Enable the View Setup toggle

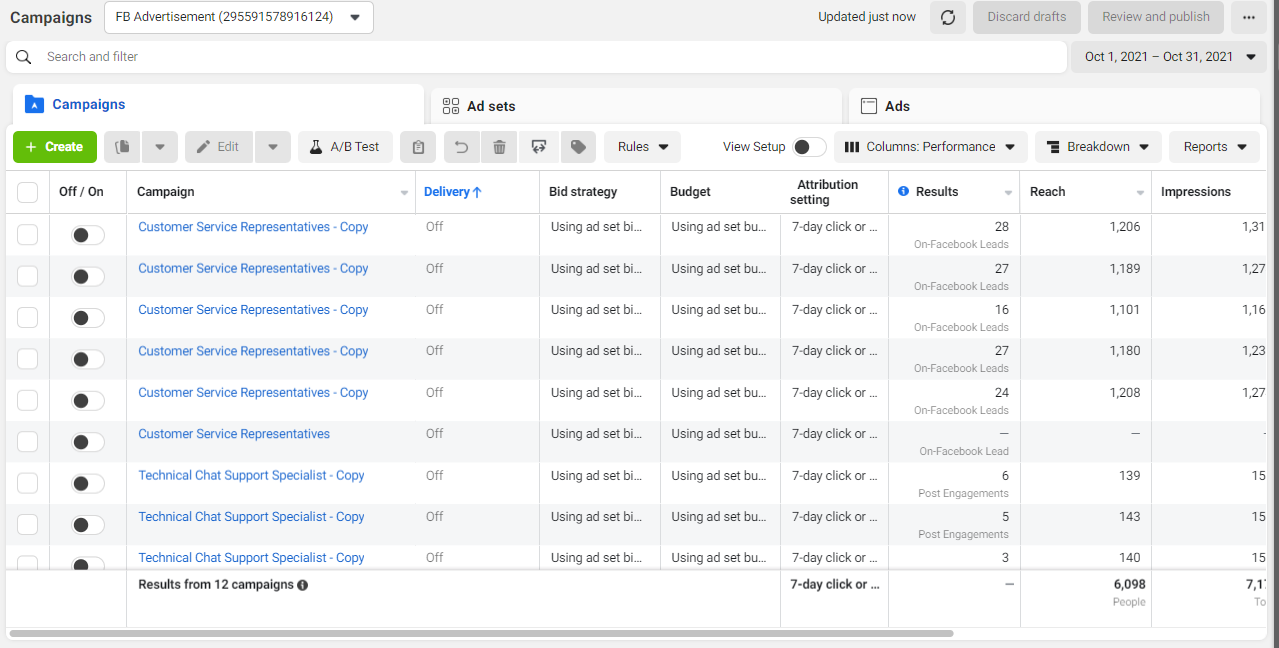click(809, 147)
